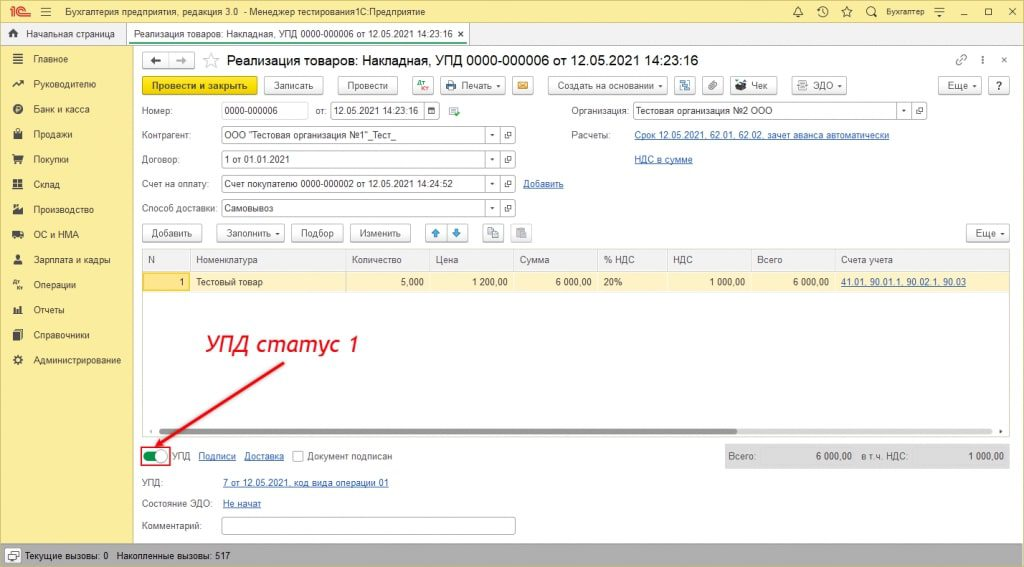Click the paperclip attached files icon
Viewport: 1024px width, 567px height.
click(712, 86)
